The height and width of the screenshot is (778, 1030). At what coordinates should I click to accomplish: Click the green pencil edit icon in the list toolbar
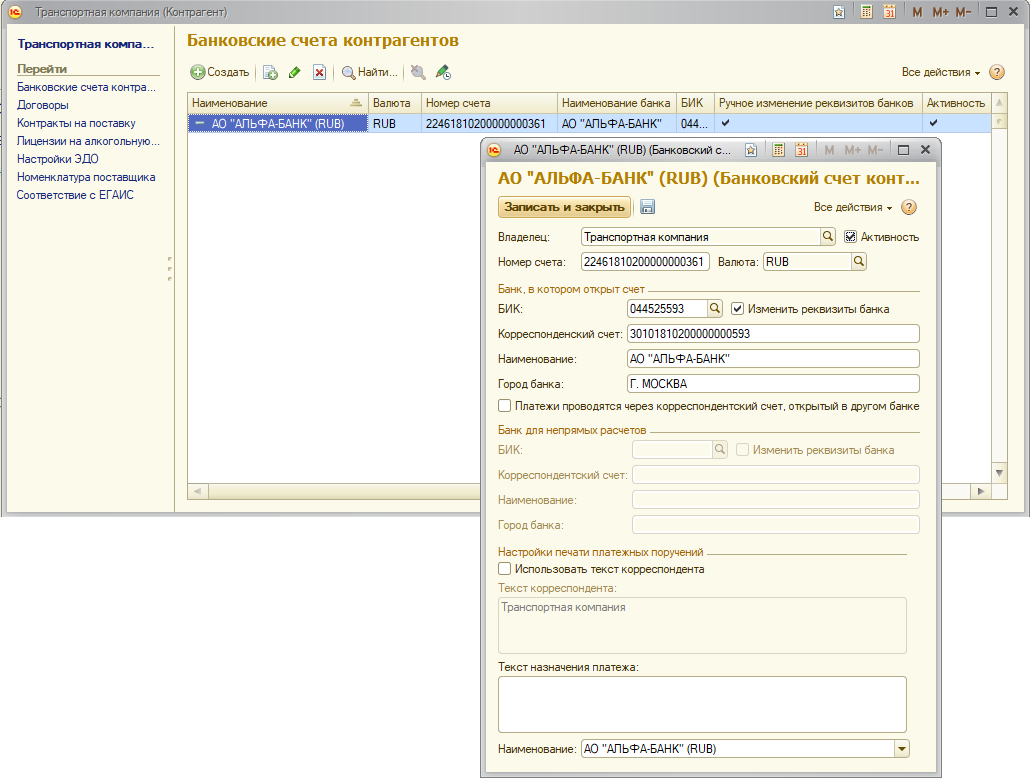(295, 72)
